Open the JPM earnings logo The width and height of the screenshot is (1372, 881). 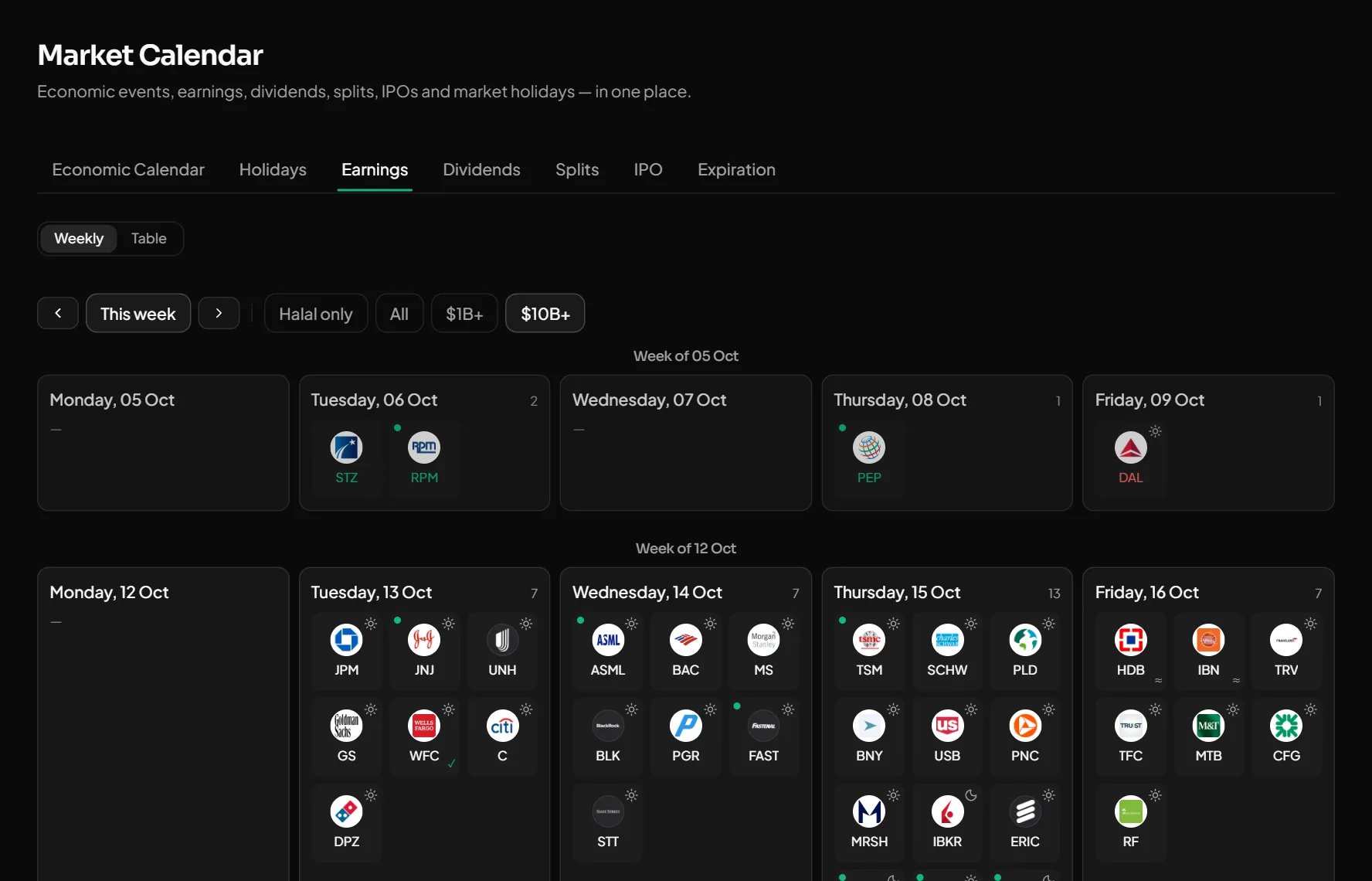pyautogui.click(x=346, y=640)
